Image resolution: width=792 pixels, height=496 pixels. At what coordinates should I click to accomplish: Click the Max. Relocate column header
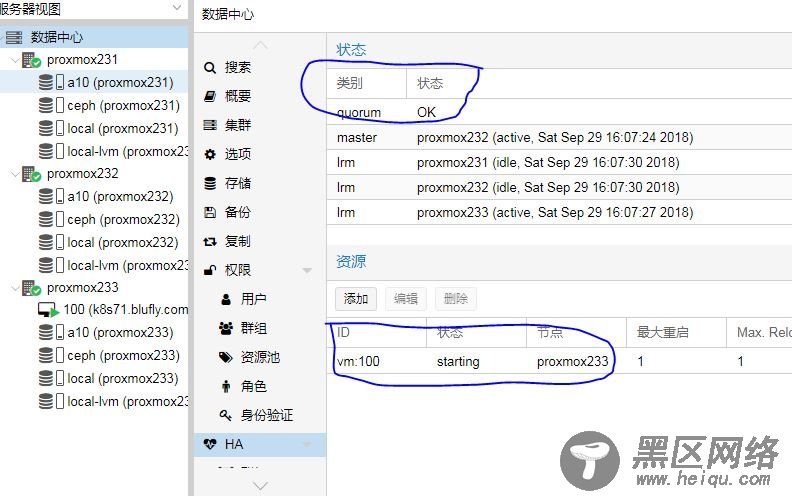pyautogui.click(x=759, y=333)
